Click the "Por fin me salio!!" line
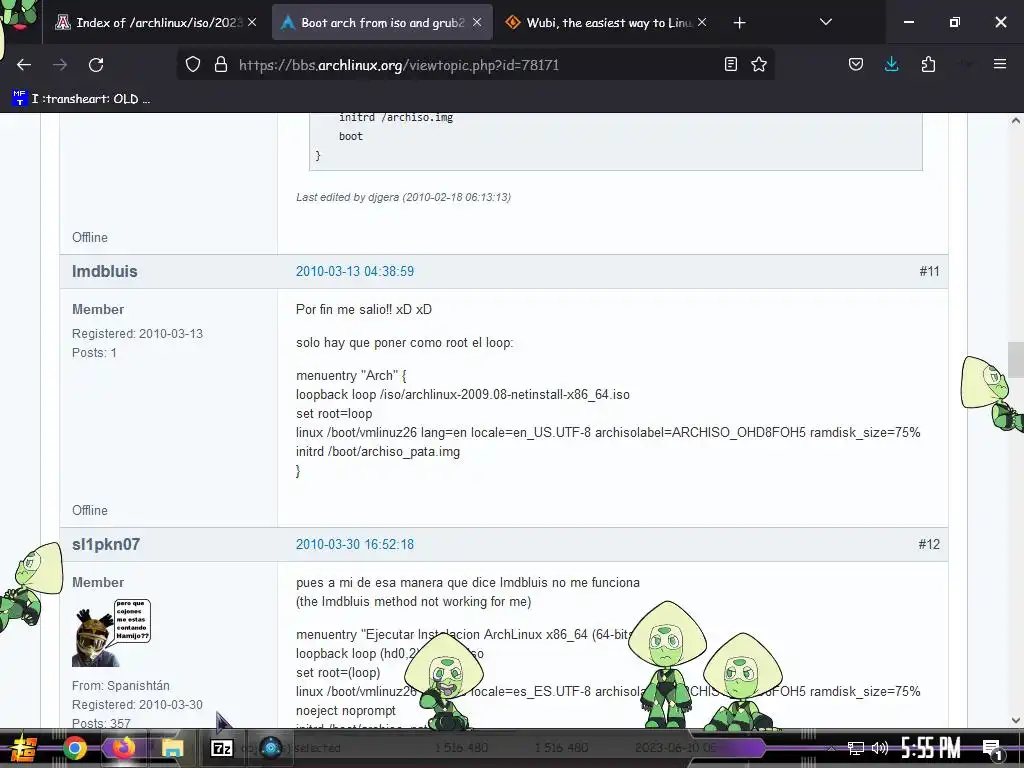This screenshot has height=768, width=1024. pyautogui.click(x=364, y=309)
